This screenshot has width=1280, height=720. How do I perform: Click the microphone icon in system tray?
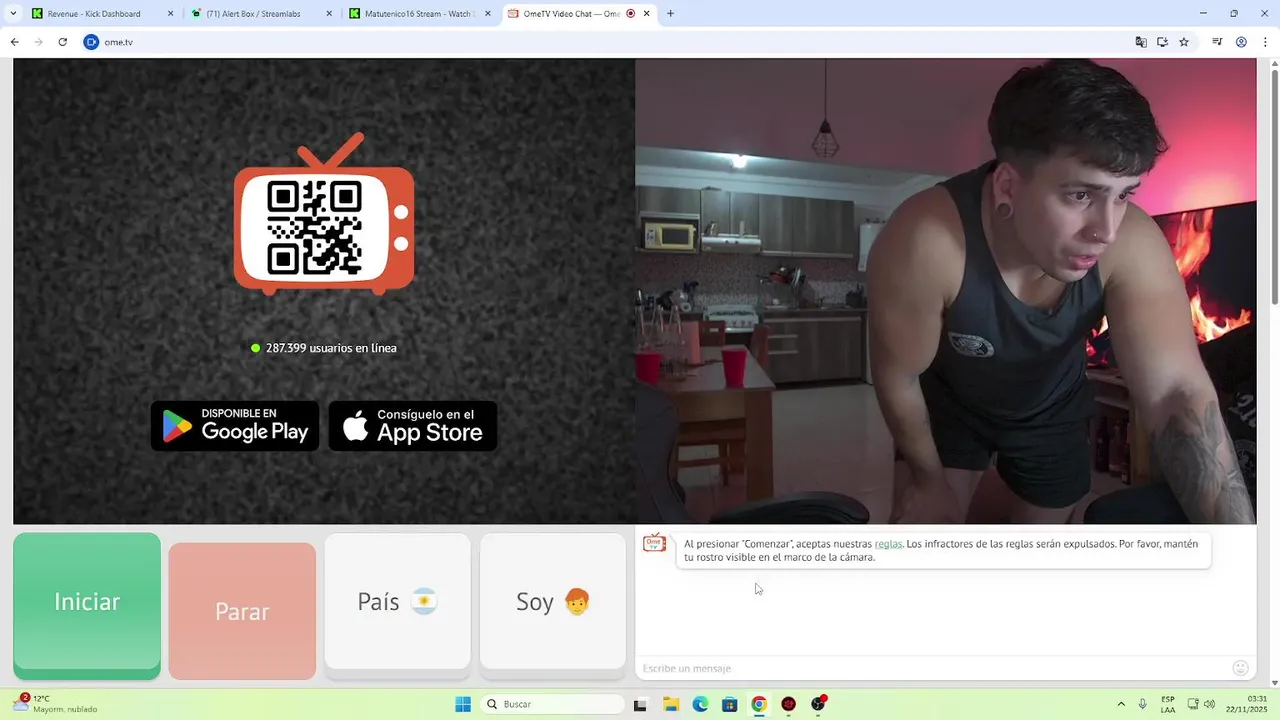[x=1142, y=704]
